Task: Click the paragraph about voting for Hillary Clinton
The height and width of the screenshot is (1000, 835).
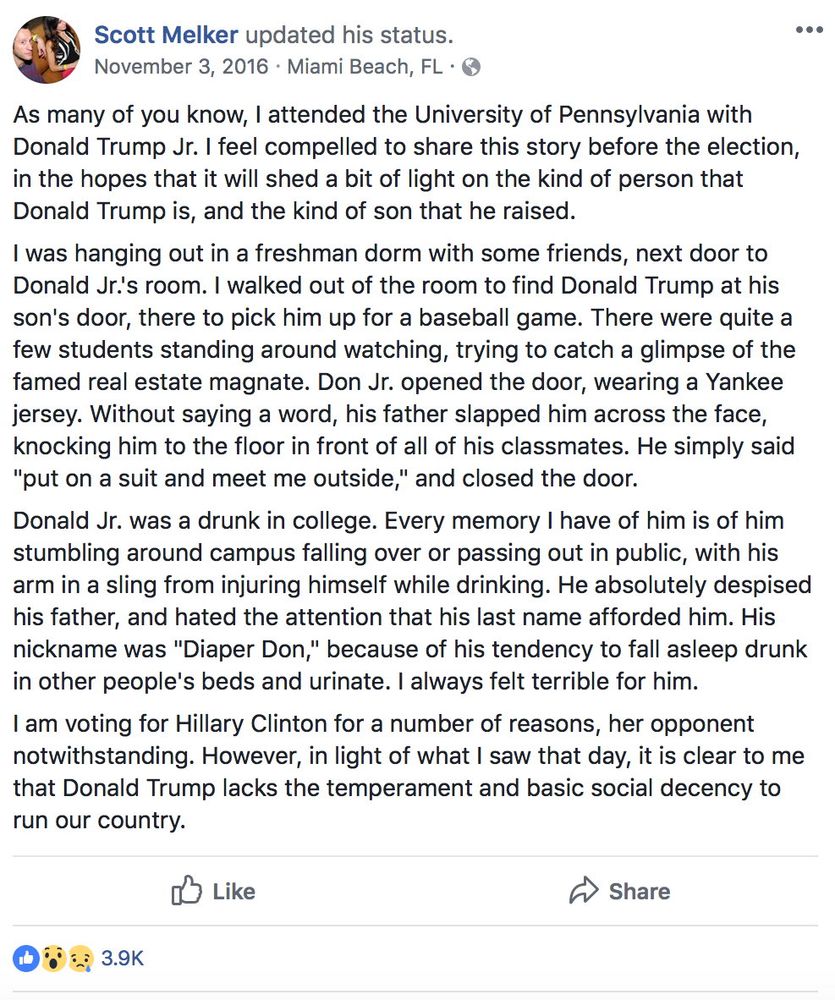Action: pos(408,772)
